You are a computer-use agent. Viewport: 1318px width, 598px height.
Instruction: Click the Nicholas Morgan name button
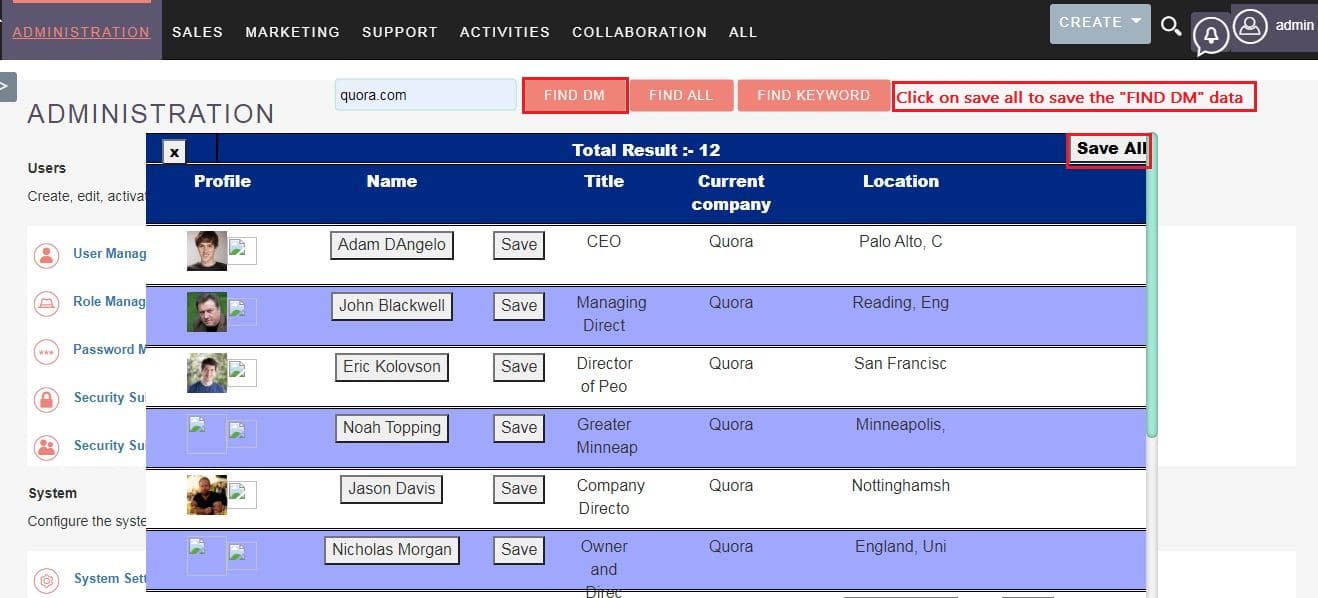(x=392, y=550)
